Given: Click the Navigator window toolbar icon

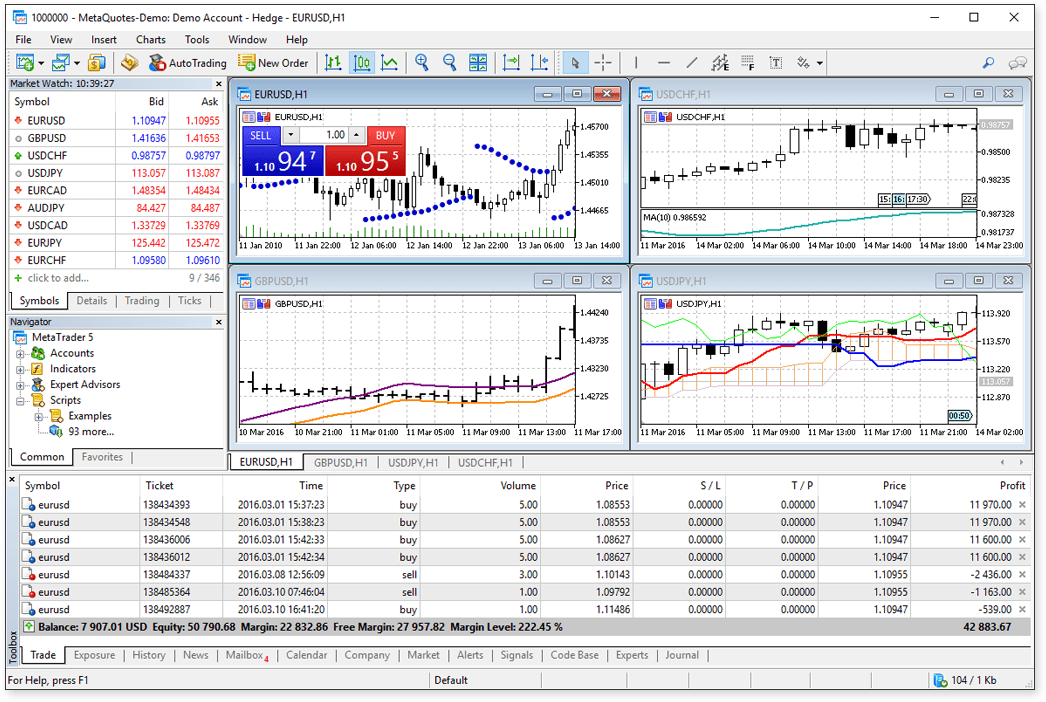Looking at the screenshot, I should (129, 63).
